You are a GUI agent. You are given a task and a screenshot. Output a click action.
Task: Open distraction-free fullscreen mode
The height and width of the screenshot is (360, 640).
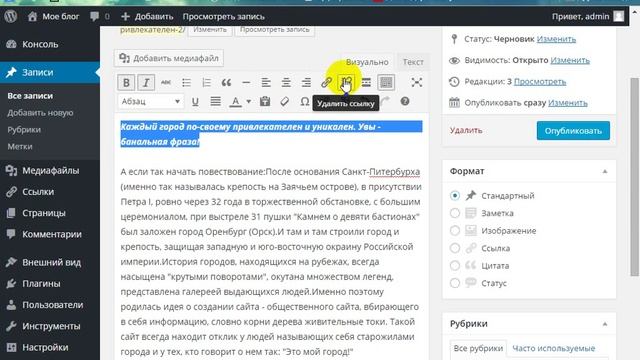(416, 82)
